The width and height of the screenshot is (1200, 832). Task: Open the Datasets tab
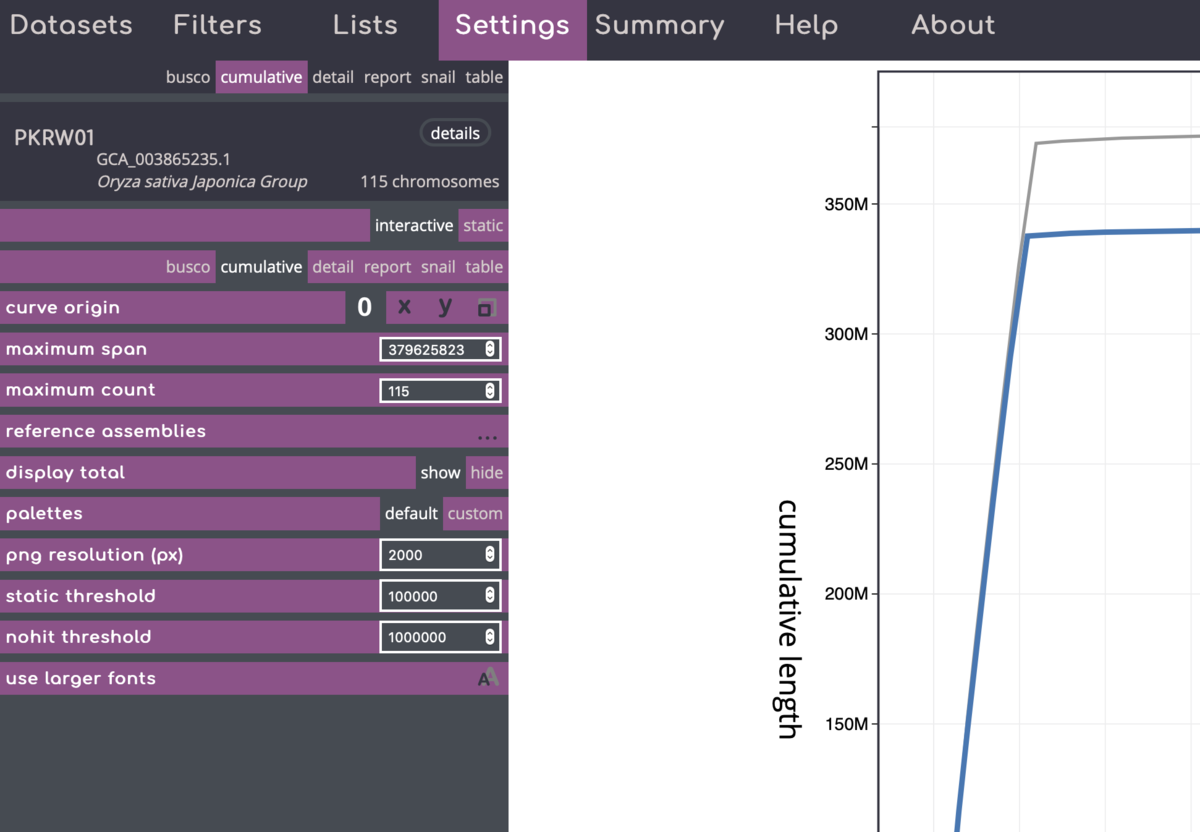pyautogui.click(x=71, y=25)
